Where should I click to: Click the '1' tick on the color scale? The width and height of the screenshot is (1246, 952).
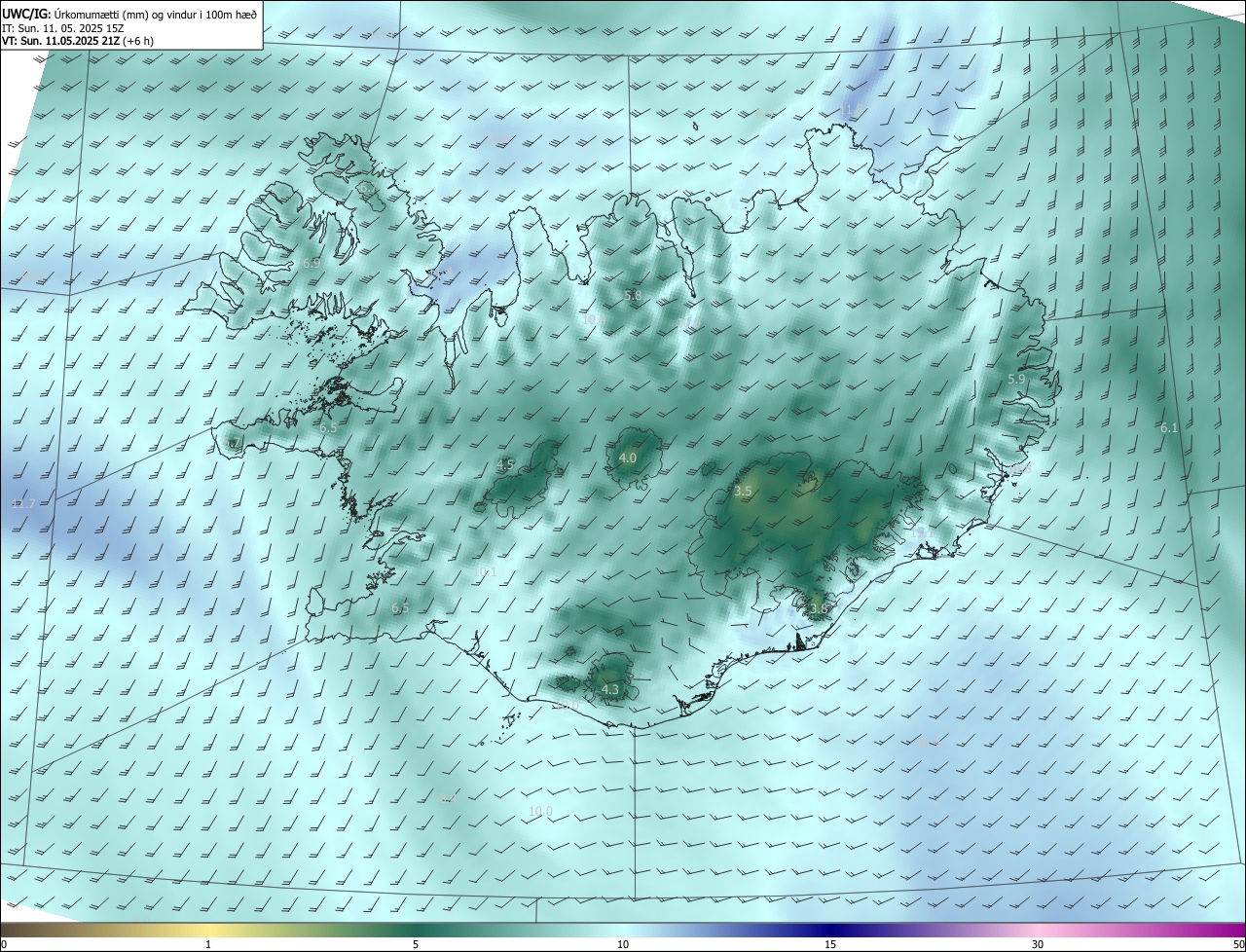coord(208,944)
